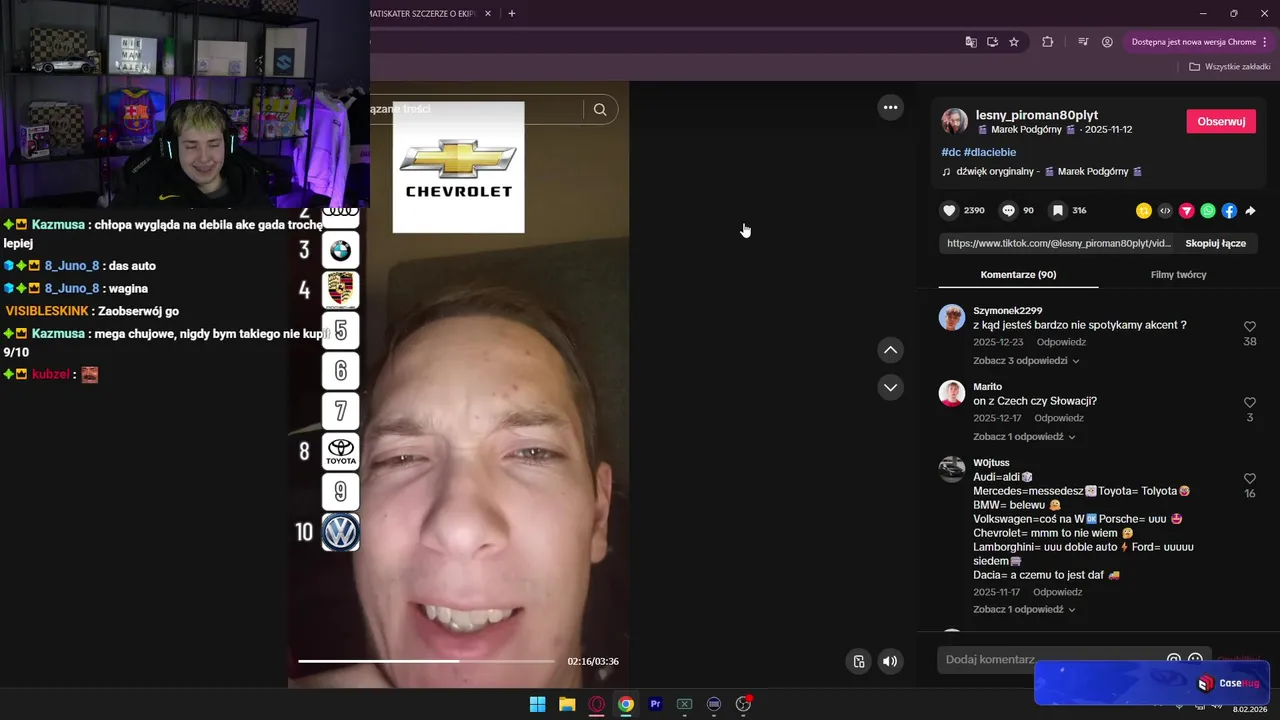Click install app icon in address bar
The width and height of the screenshot is (1280, 720).
(x=992, y=42)
